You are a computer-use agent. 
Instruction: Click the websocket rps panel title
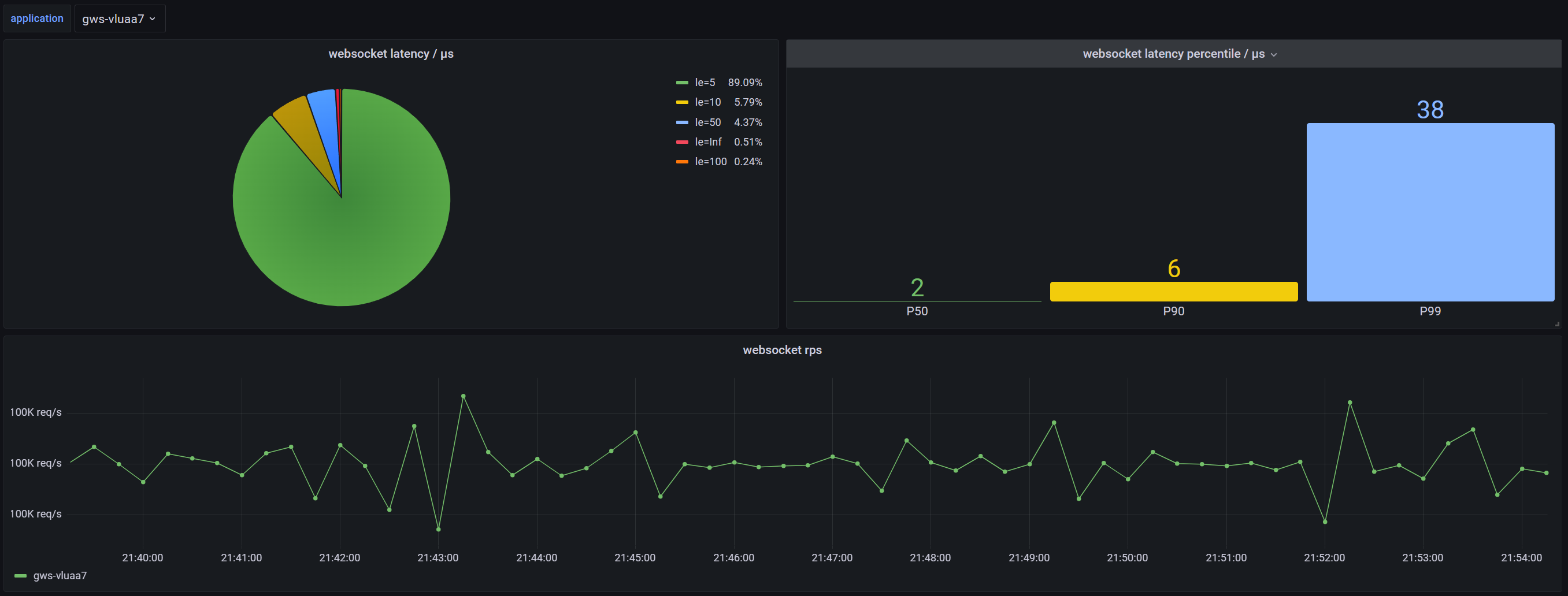tap(782, 351)
